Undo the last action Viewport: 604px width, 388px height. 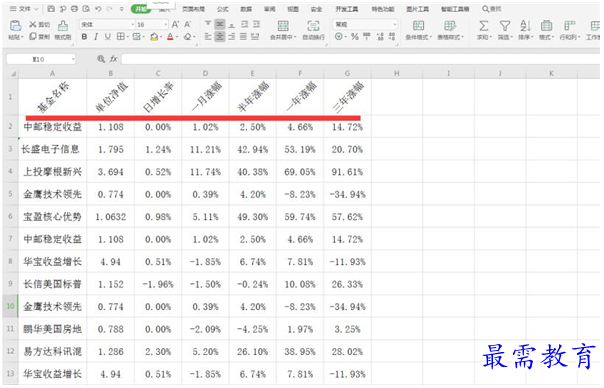[98, 8]
